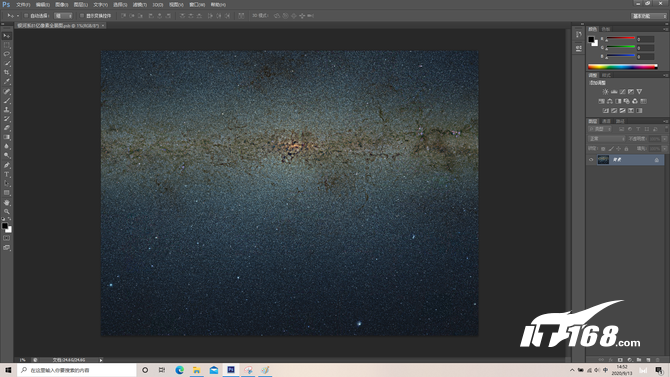Select the Rectangular Marquee tool
Image resolution: width=670 pixels, height=377 pixels.
(6, 45)
